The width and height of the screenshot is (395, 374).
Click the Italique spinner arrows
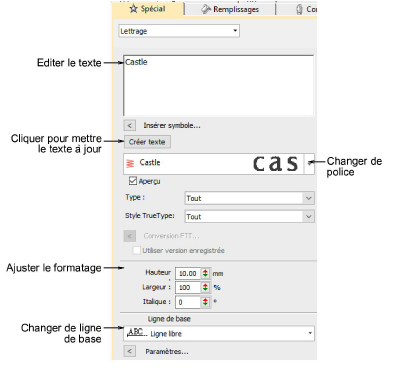205,302
